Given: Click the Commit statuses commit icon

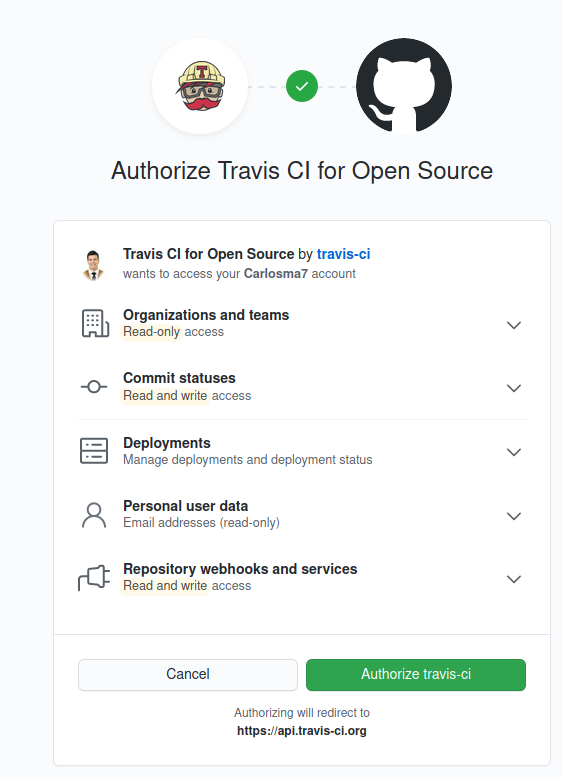Looking at the screenshot, I should (x=94, y=387).
